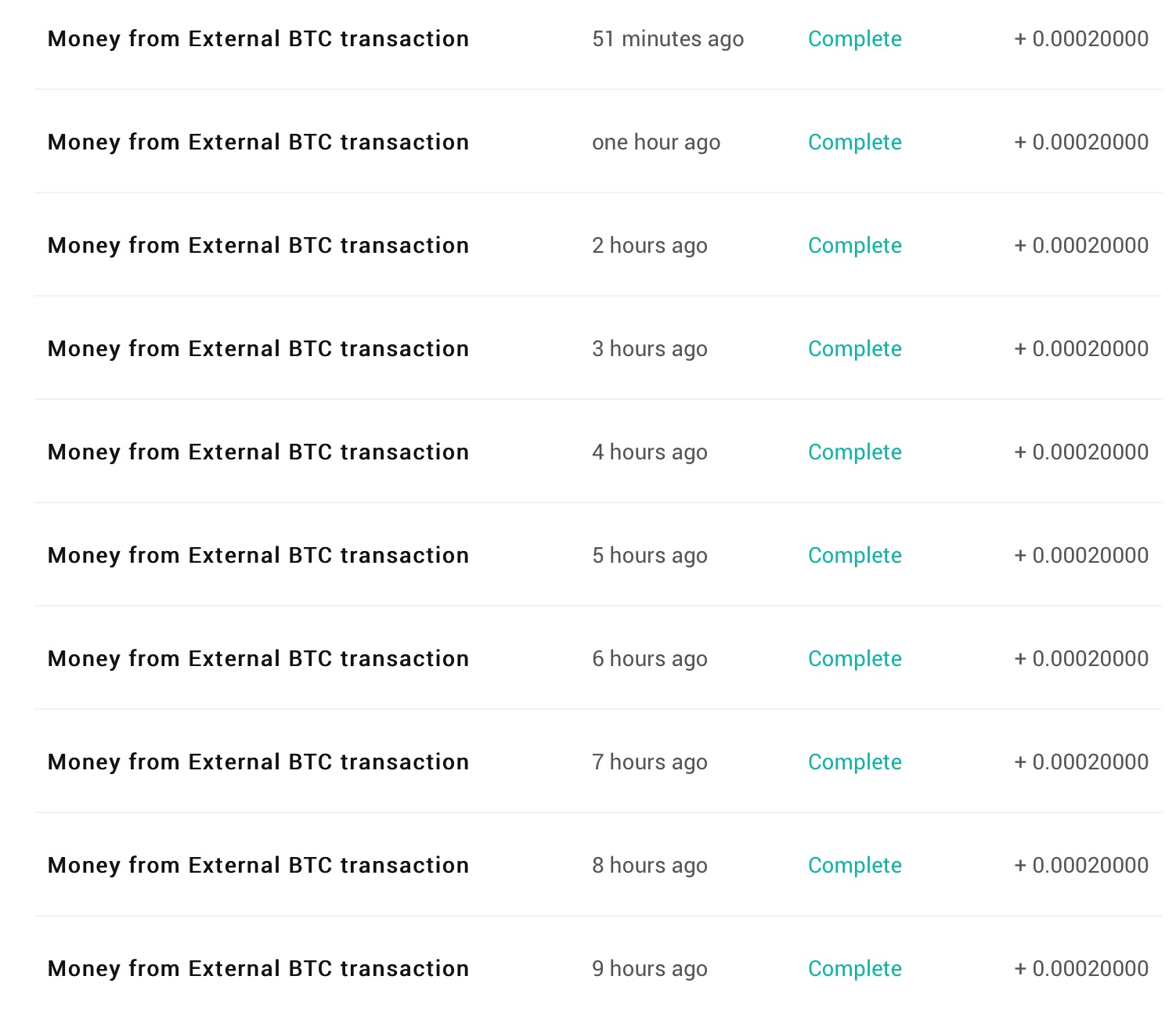Select the "8 hours ago" timestamp
The image size is (1176, 1012).
click(649, 866)
